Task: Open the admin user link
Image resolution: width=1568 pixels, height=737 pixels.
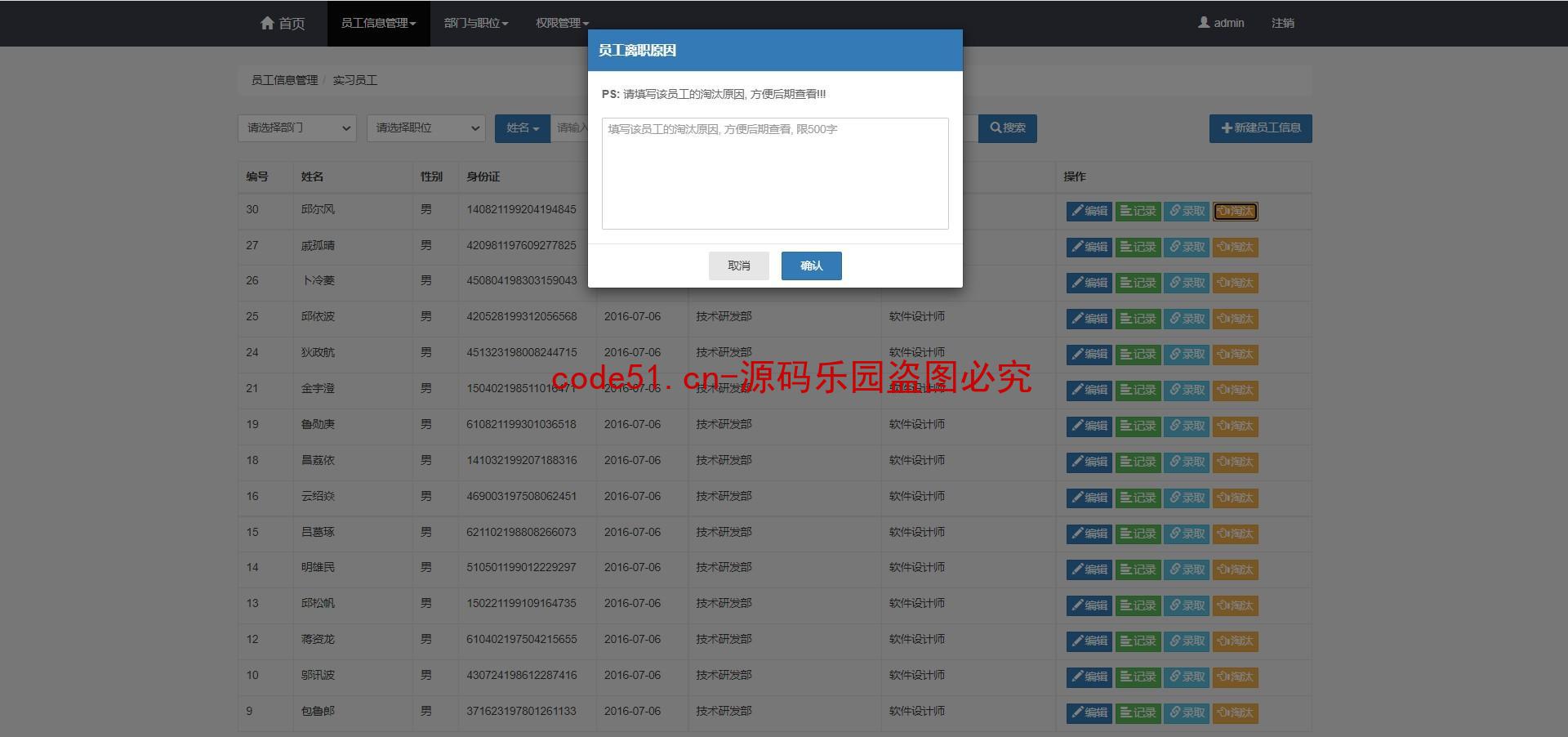Action: point(1221,23)
